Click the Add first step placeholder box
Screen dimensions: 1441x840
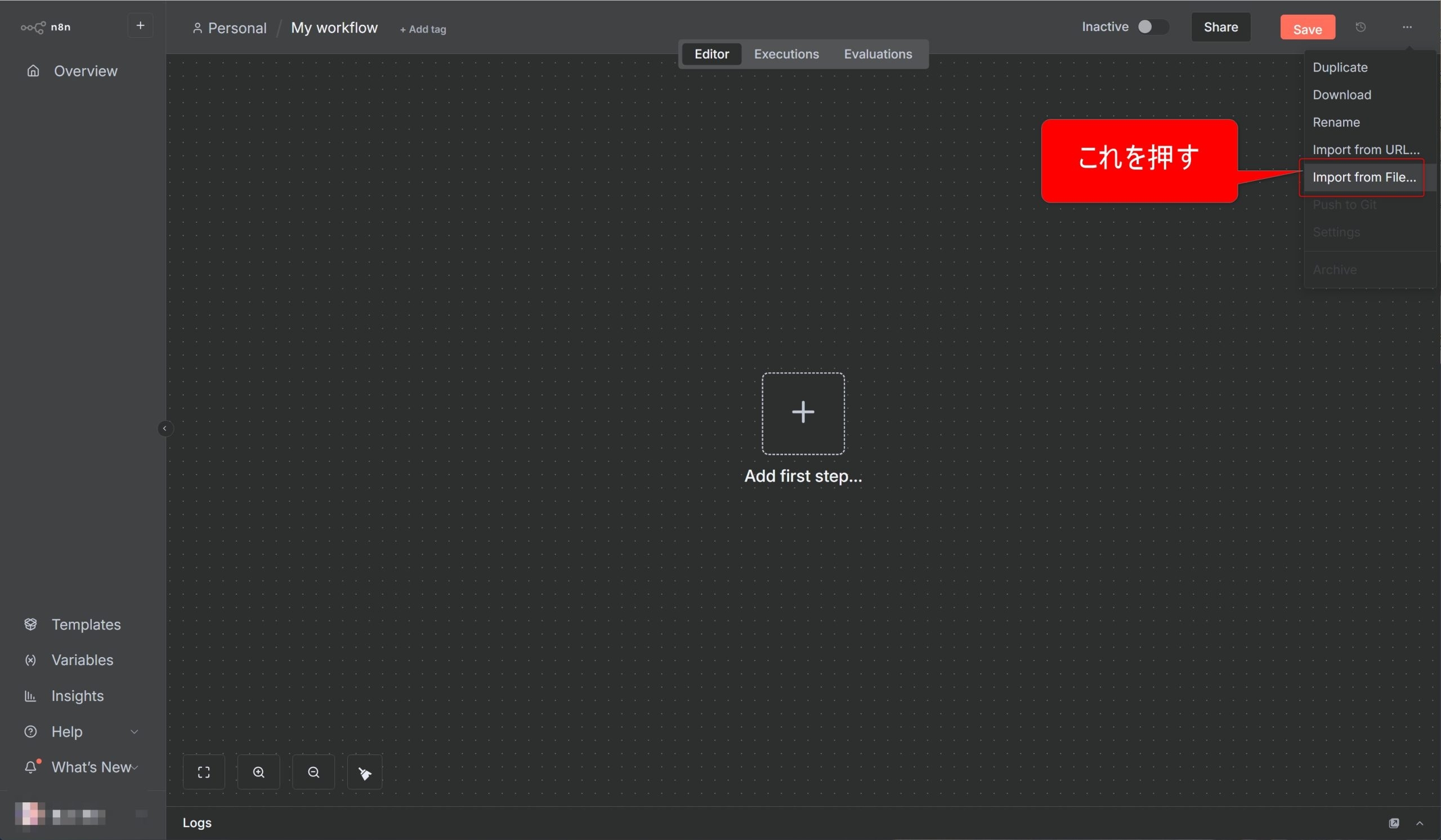(x=802, y=413)
